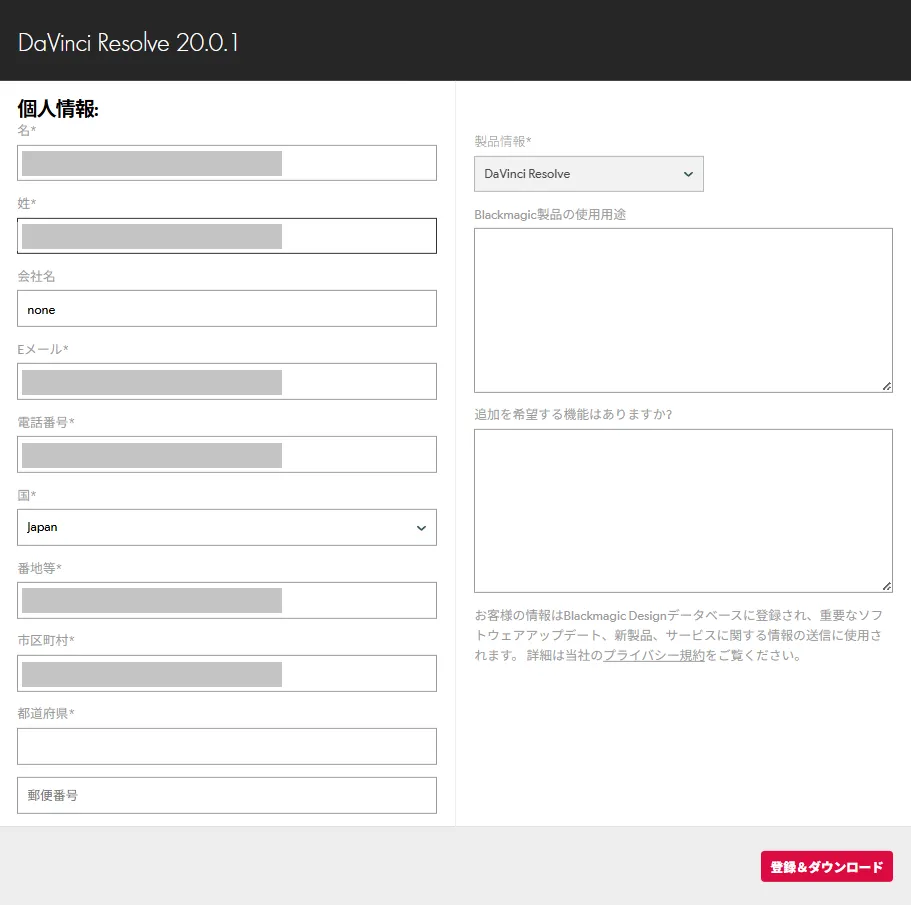The width and height of the screenshot is (911, 905).
Task: Open the プライバシー規約 link
Action: point(654,655)
